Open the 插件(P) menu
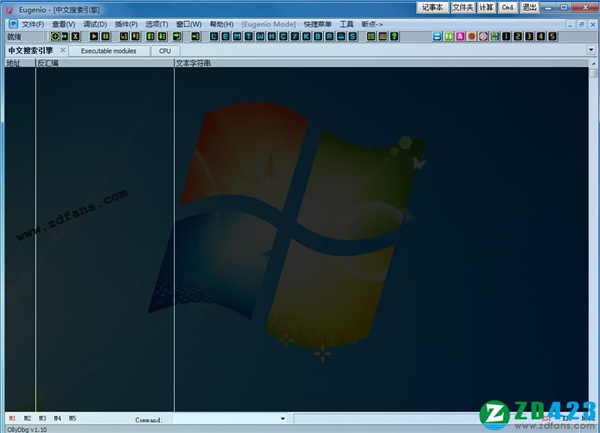 pos(126,24)
